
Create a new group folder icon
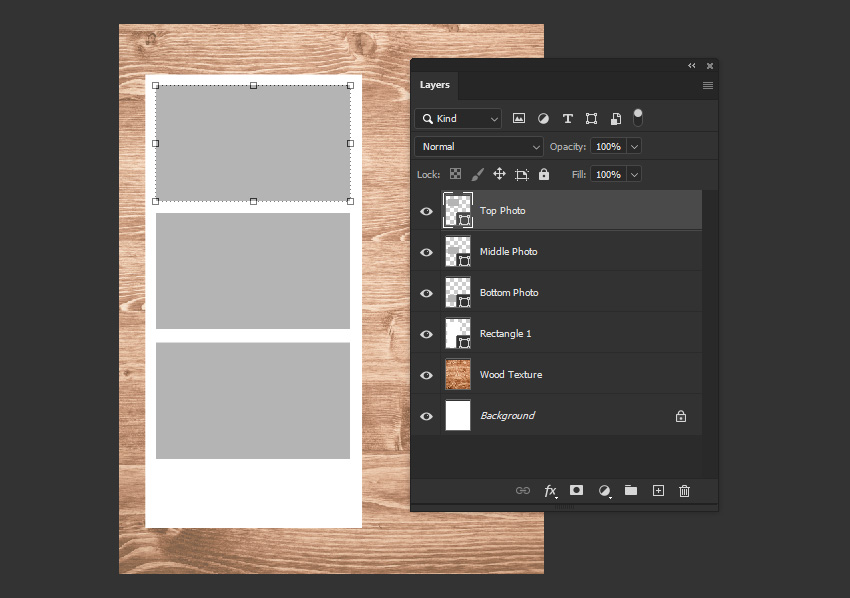click(631, 490)
